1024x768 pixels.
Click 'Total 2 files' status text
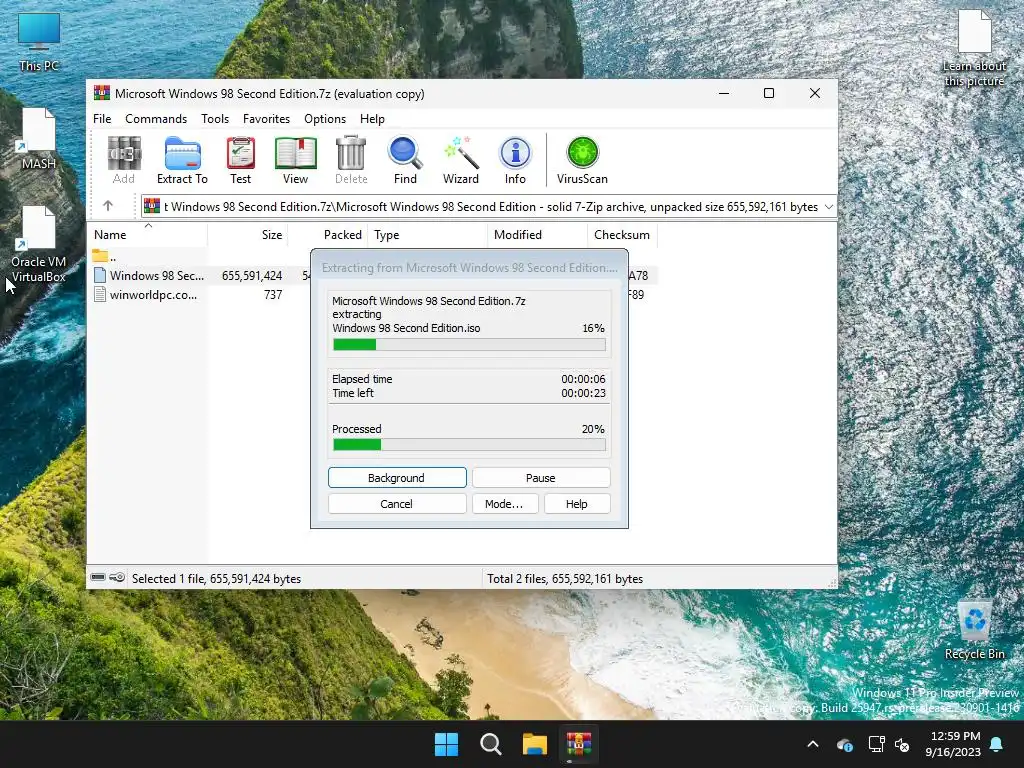pyautogui.click(x=566, y=579)
